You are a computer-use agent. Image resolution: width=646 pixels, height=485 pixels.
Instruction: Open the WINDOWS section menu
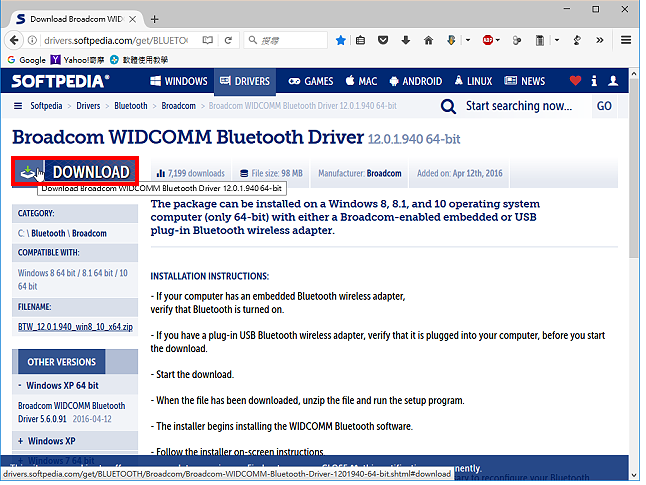tap(179, 81)
